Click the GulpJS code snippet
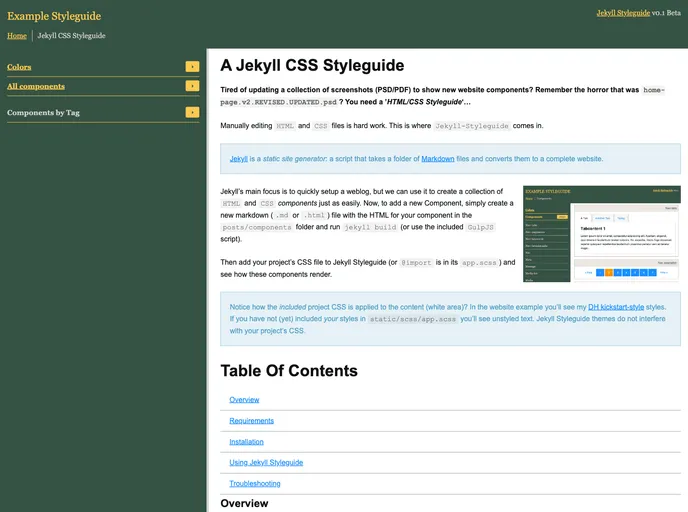Screen dimensions: 688x512 click(480, 227)
